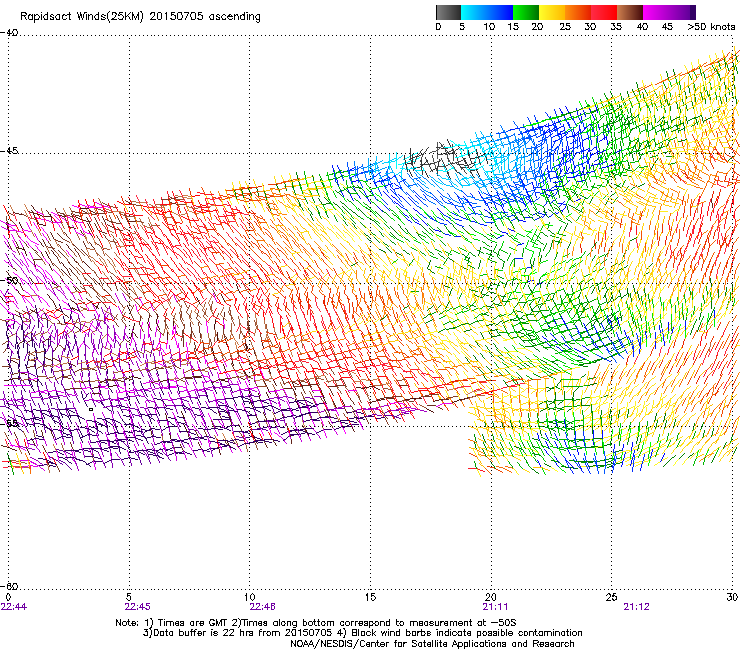740x650 pixels.
Task: Click the cyan-blue 5-15 knots legend swatch
Action: (487, 12)
